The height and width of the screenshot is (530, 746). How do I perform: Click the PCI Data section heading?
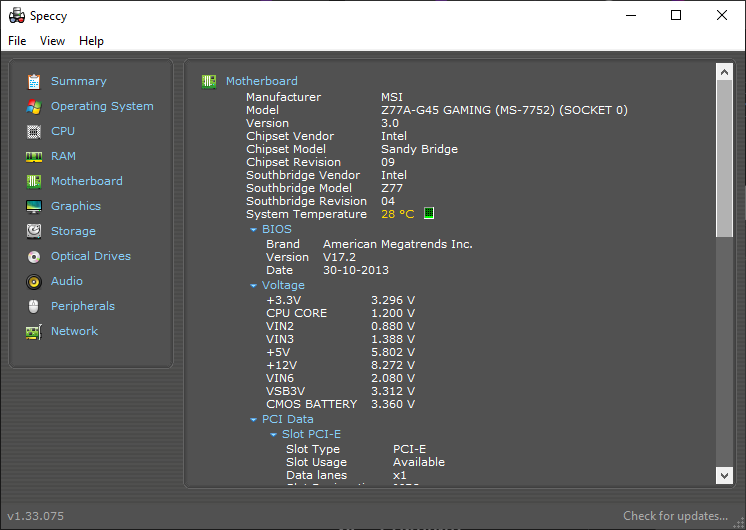click(288, 420)
